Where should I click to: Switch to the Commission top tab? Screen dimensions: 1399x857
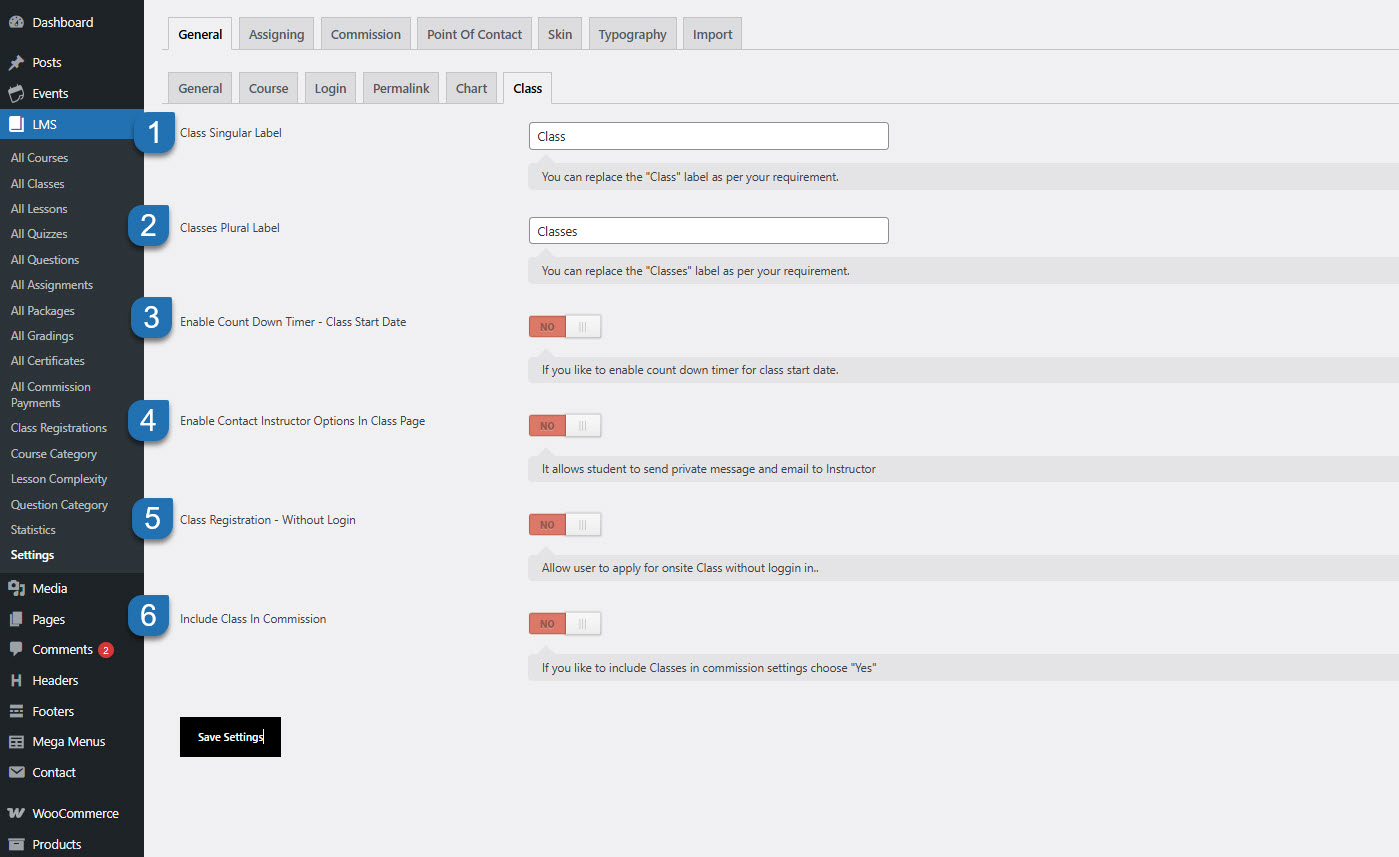tap(365, 34)
